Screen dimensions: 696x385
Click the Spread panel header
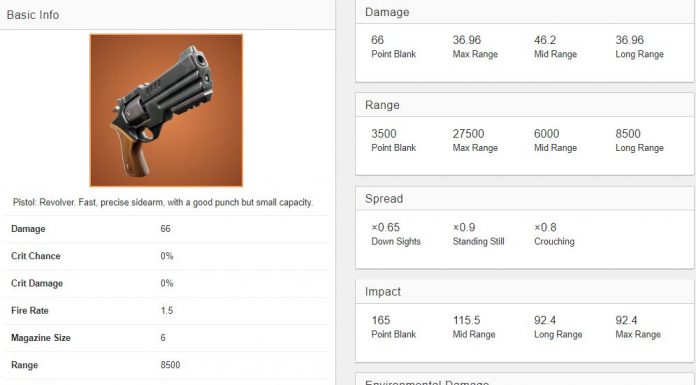pyautogui.click(x=525, y=198)
